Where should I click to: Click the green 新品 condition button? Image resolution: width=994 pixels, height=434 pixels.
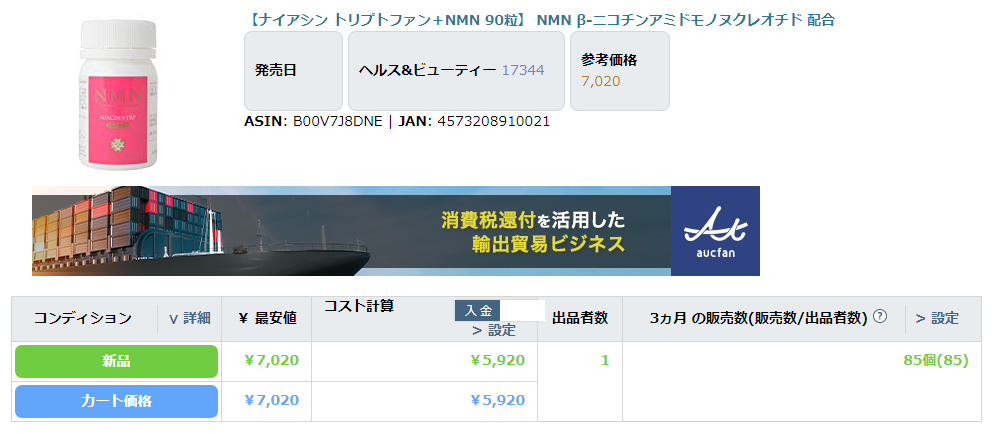coord(116,360)
